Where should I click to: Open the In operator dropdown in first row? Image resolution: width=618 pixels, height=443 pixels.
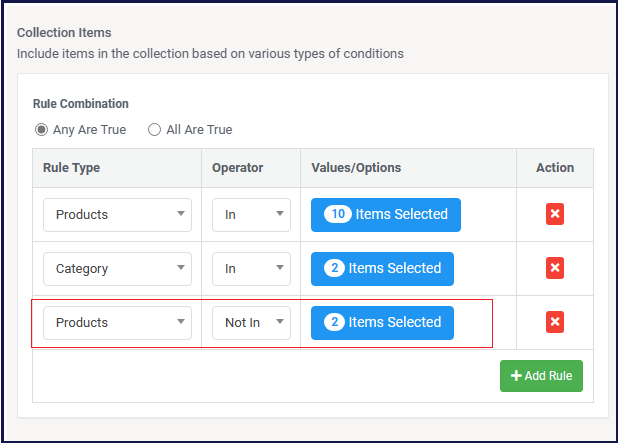point(251,215)
